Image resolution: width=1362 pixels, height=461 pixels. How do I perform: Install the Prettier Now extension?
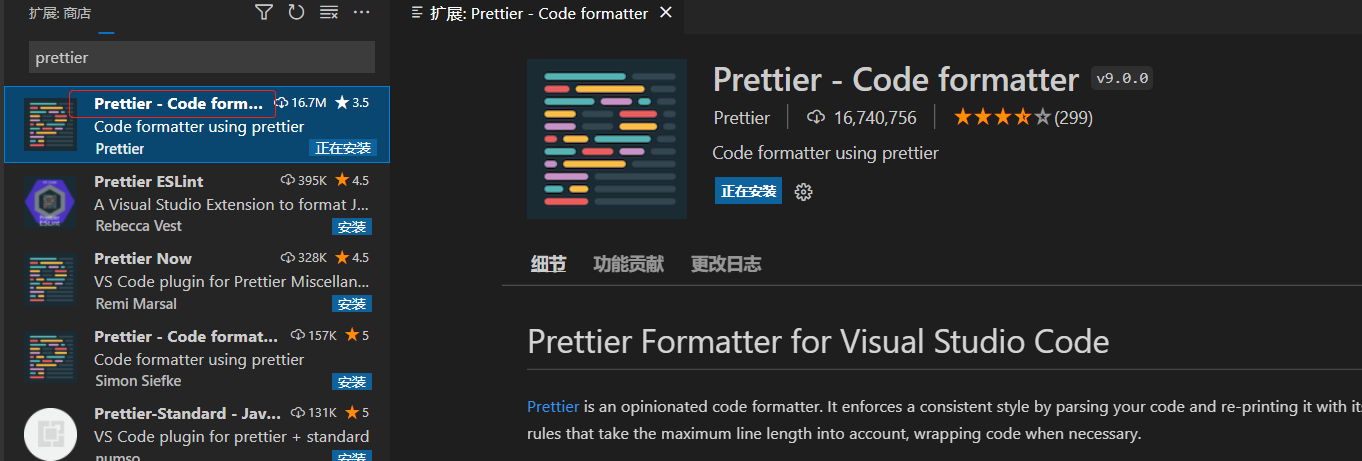352,304
